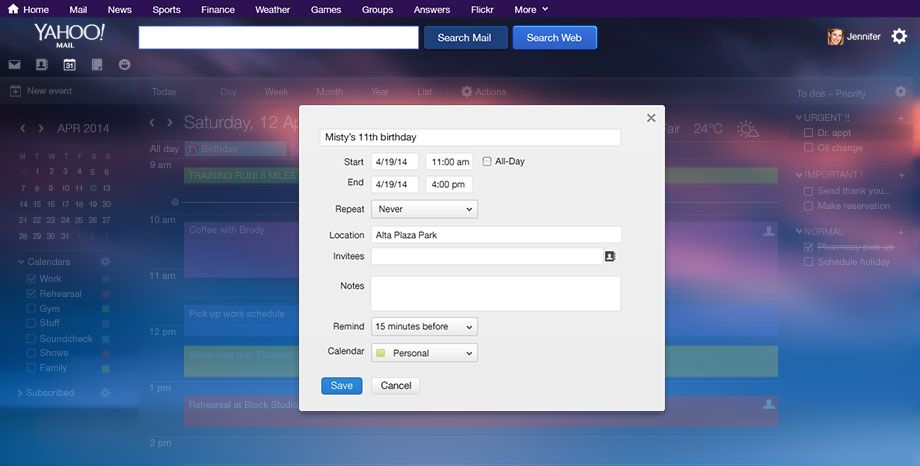This screenshot has width=920, height=466.
Task: Click the Home house icon
Action: (13, 9)
